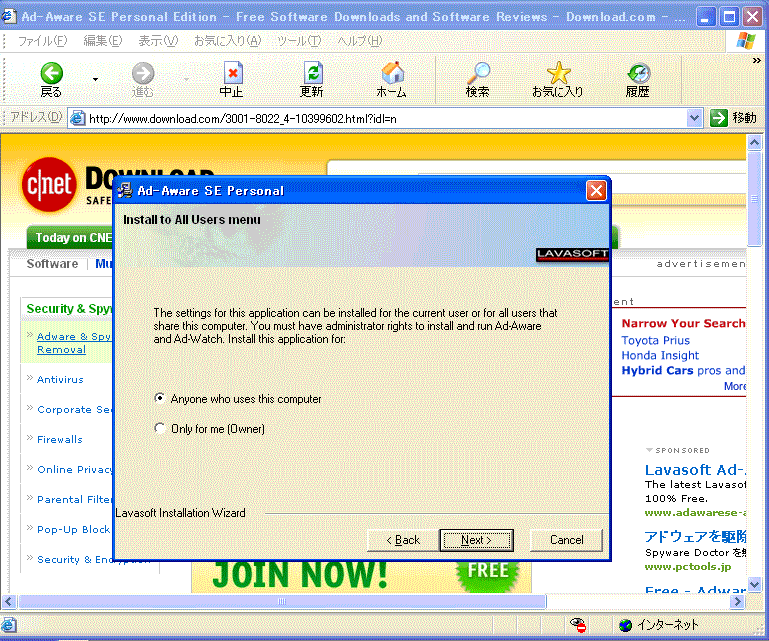Open the ヘルプ menu
The height and width of the screenshot is (641, 769).
point(359,41)
